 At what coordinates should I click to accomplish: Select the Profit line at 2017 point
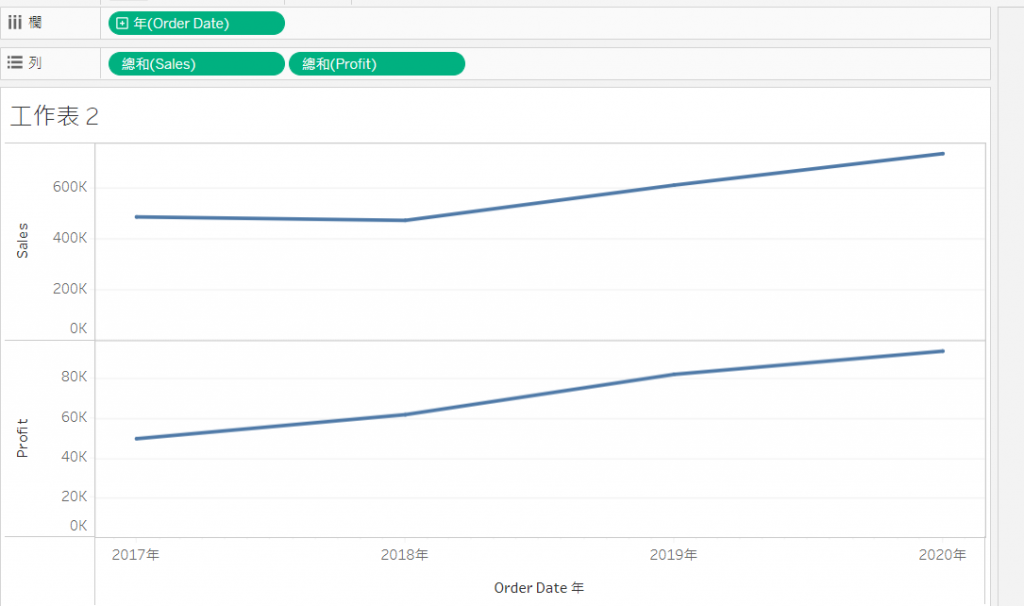[136, 439]
